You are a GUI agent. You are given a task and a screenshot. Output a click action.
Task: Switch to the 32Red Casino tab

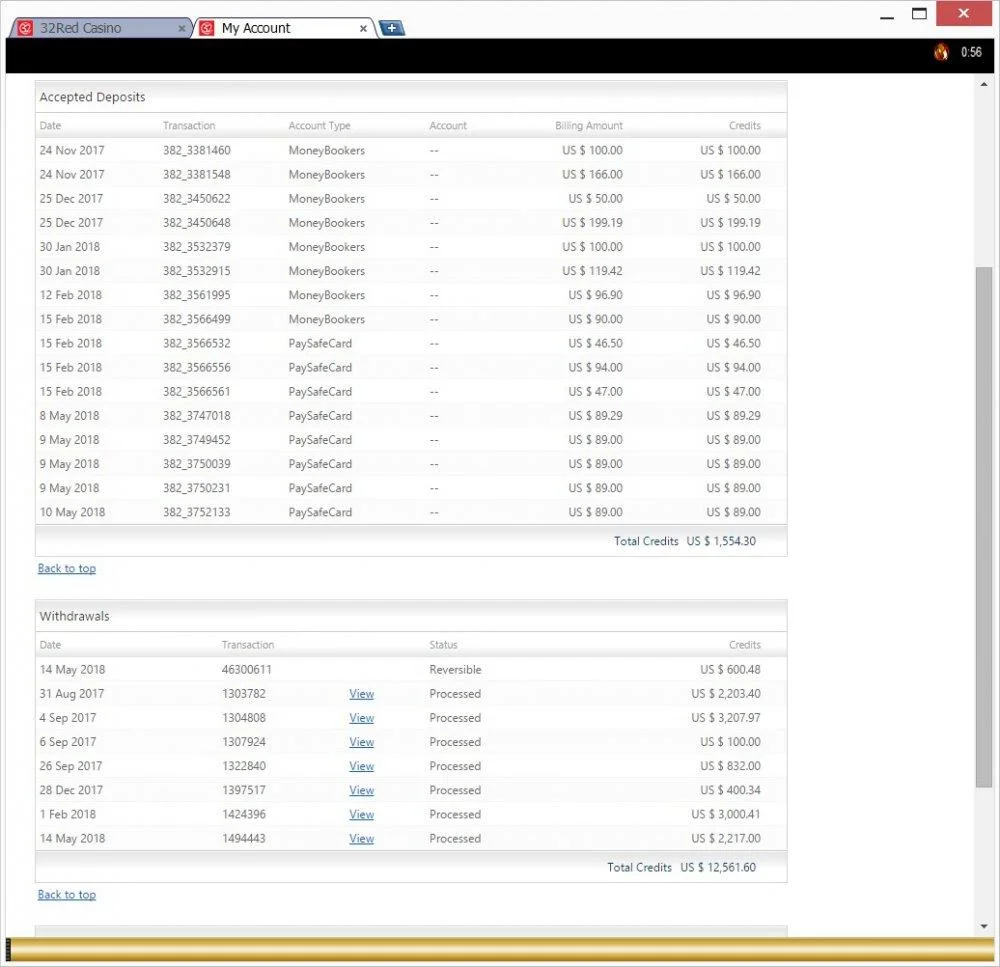(x=102, y=28)
